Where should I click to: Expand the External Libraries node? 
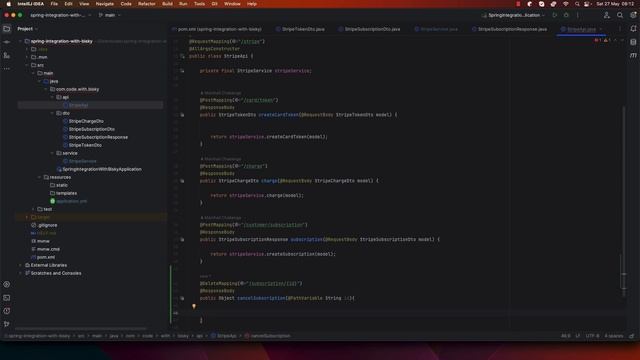20,265
